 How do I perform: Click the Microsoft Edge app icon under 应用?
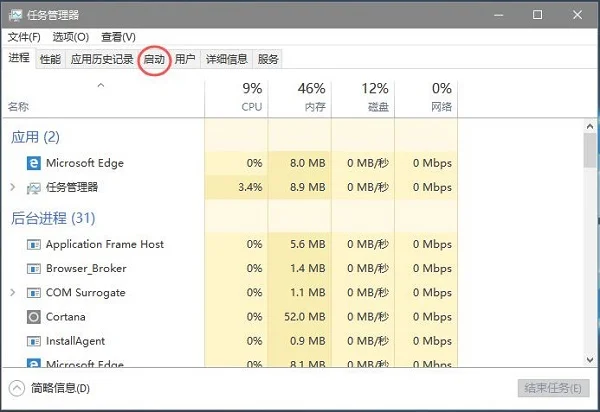(x=34, y=163)
